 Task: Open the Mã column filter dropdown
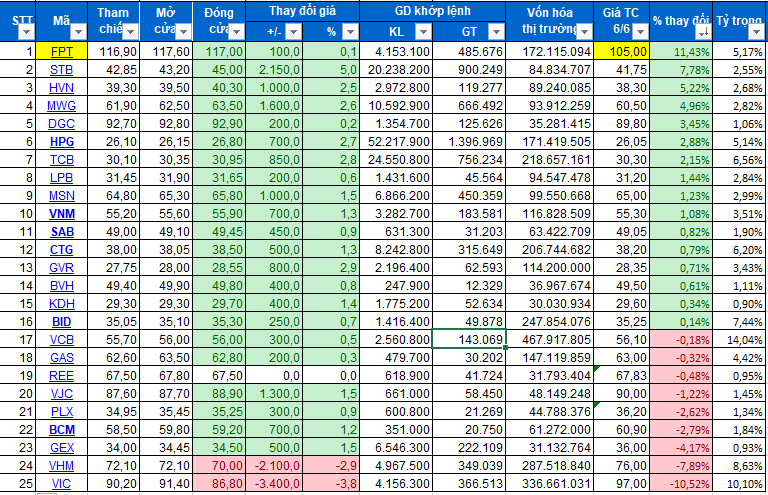(78, 32)
